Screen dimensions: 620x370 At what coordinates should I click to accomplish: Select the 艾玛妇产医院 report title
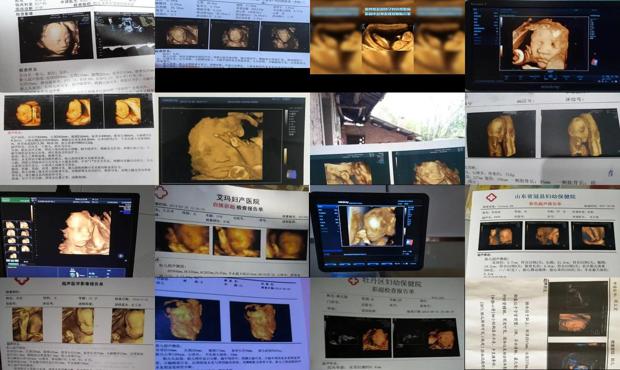(233, 197)
